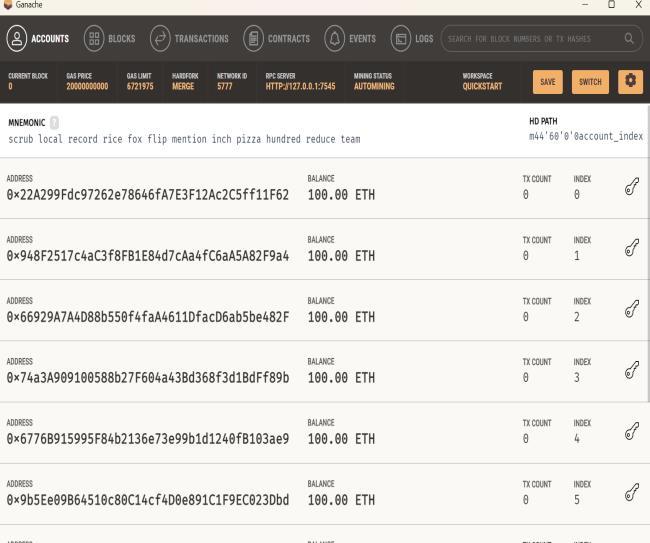Click the Switch workspace button
This screenshot has width=650, height=543.
click(590, 82)
